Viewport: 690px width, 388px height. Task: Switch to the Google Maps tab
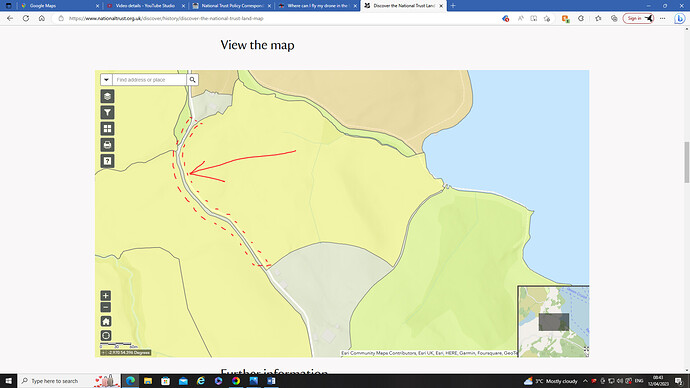pyautogui.click(x=59, y=6)
